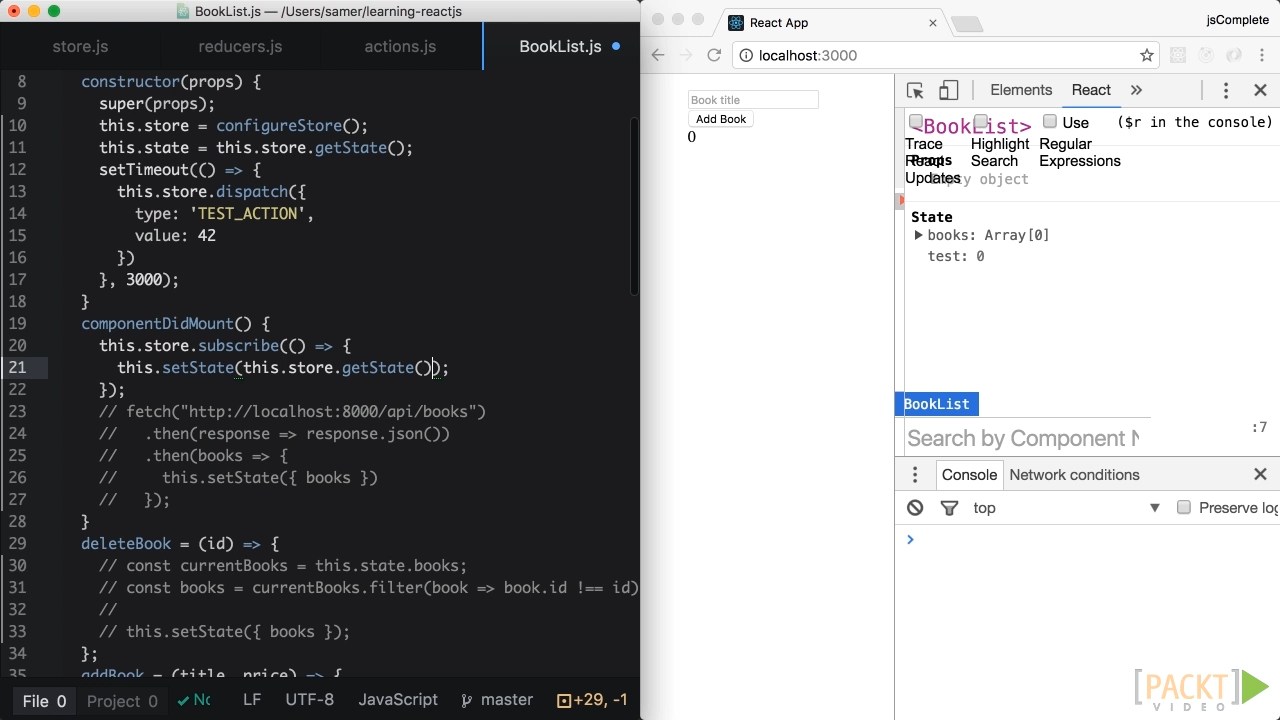Open the actions.js editor tab
The height and width of the screenshot is (720, 1280).
click(x=400, y=47)
